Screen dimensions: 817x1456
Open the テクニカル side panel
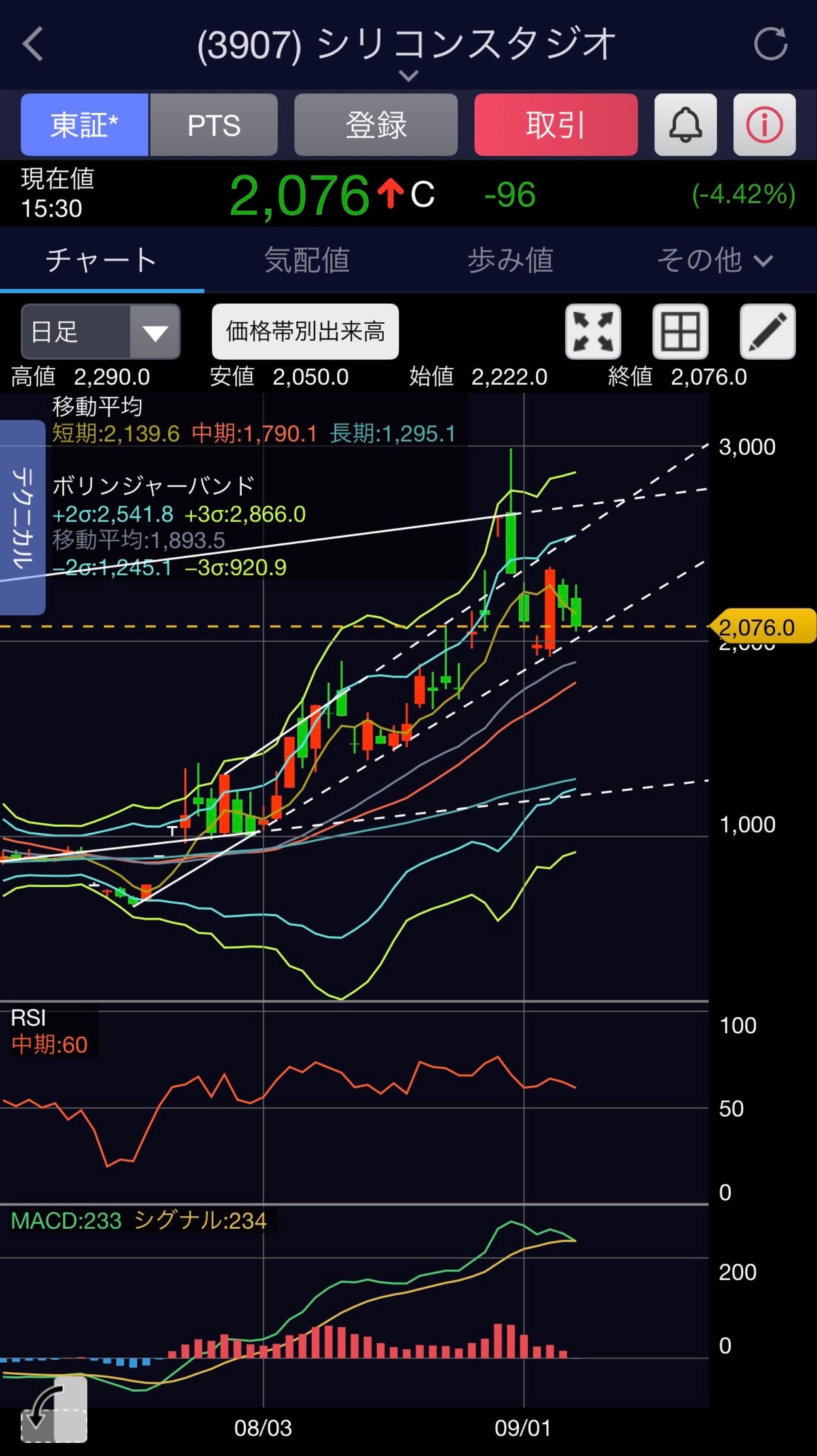pos(23,517)
